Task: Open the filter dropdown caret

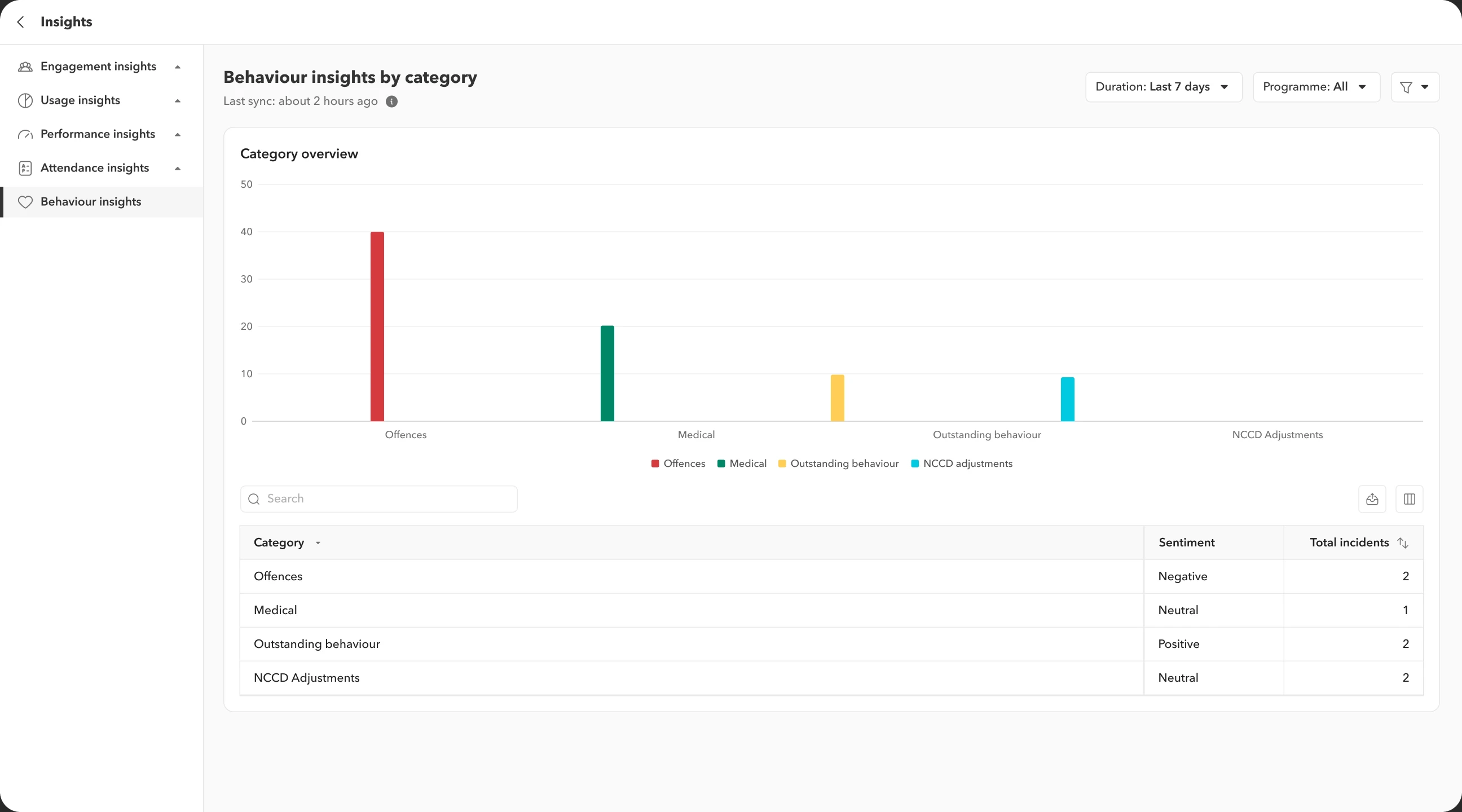Action: coord(1425,87)
